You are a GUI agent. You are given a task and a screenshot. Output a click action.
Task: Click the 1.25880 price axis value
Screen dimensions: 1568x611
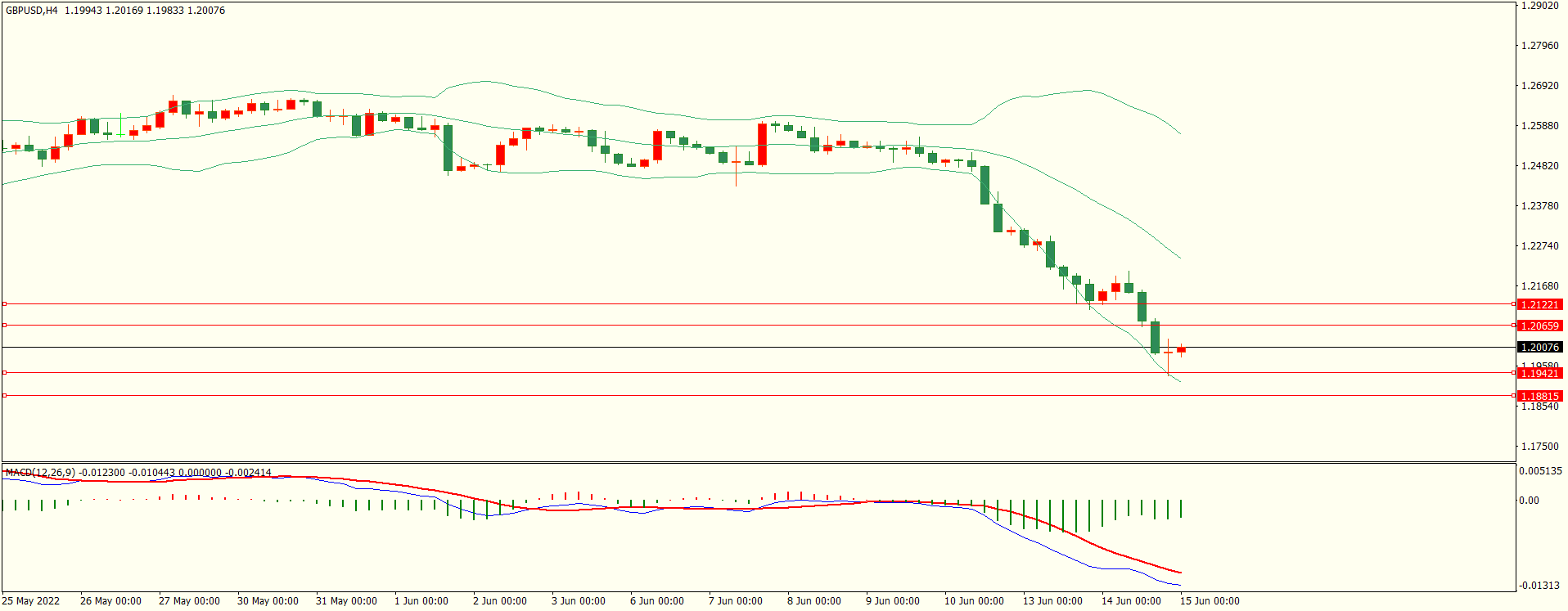click(1539, 126)
